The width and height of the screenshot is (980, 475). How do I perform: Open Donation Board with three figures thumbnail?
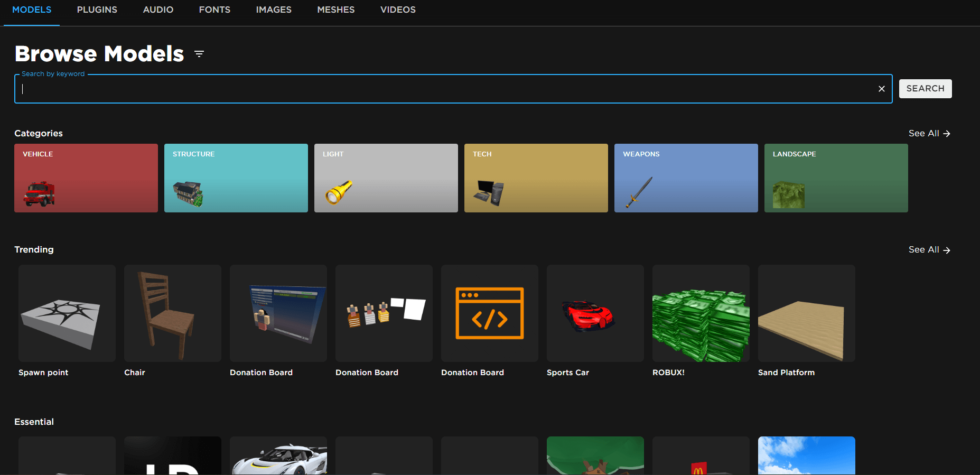(x=384, y=313)
